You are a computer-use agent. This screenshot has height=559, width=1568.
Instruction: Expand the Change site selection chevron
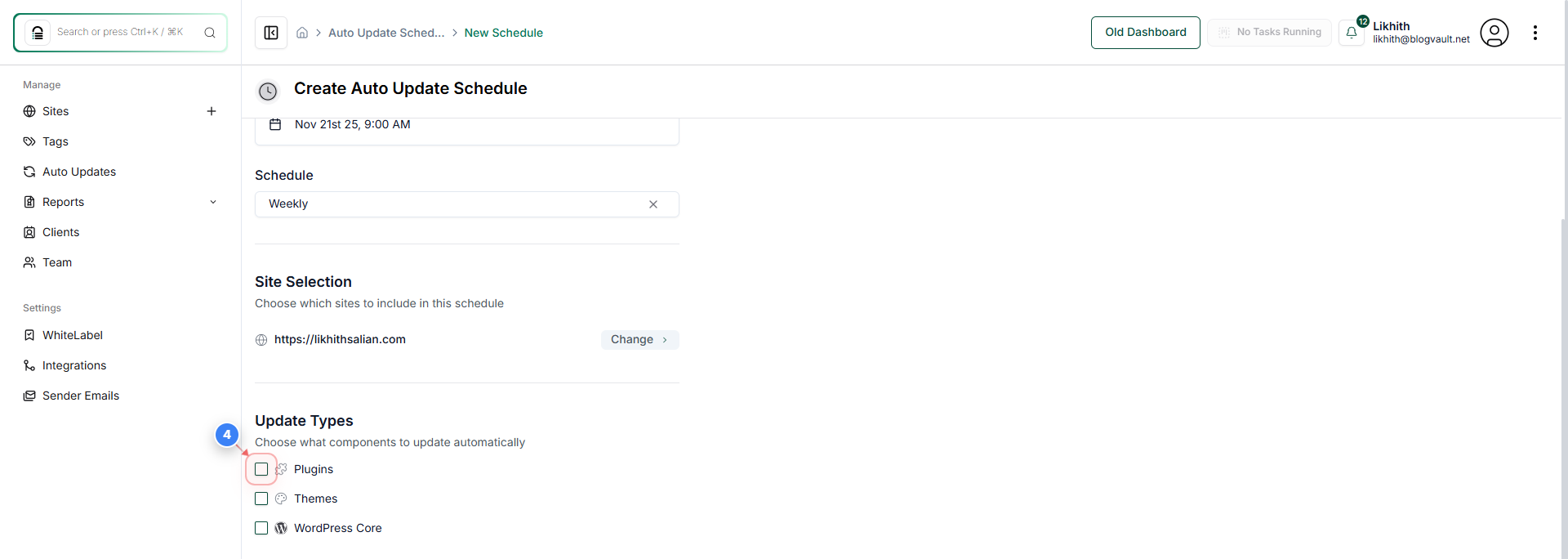(x=666, y=340)
